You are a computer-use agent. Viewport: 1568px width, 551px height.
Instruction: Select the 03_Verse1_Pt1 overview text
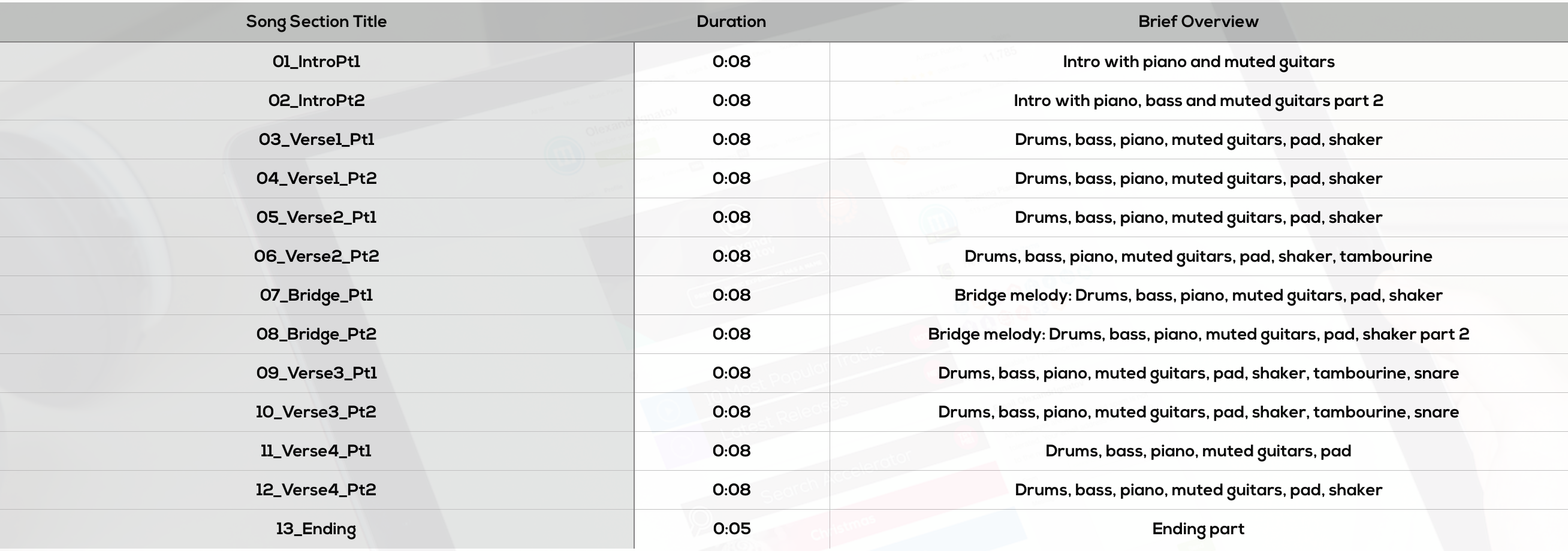click(x=1198, y=140)
